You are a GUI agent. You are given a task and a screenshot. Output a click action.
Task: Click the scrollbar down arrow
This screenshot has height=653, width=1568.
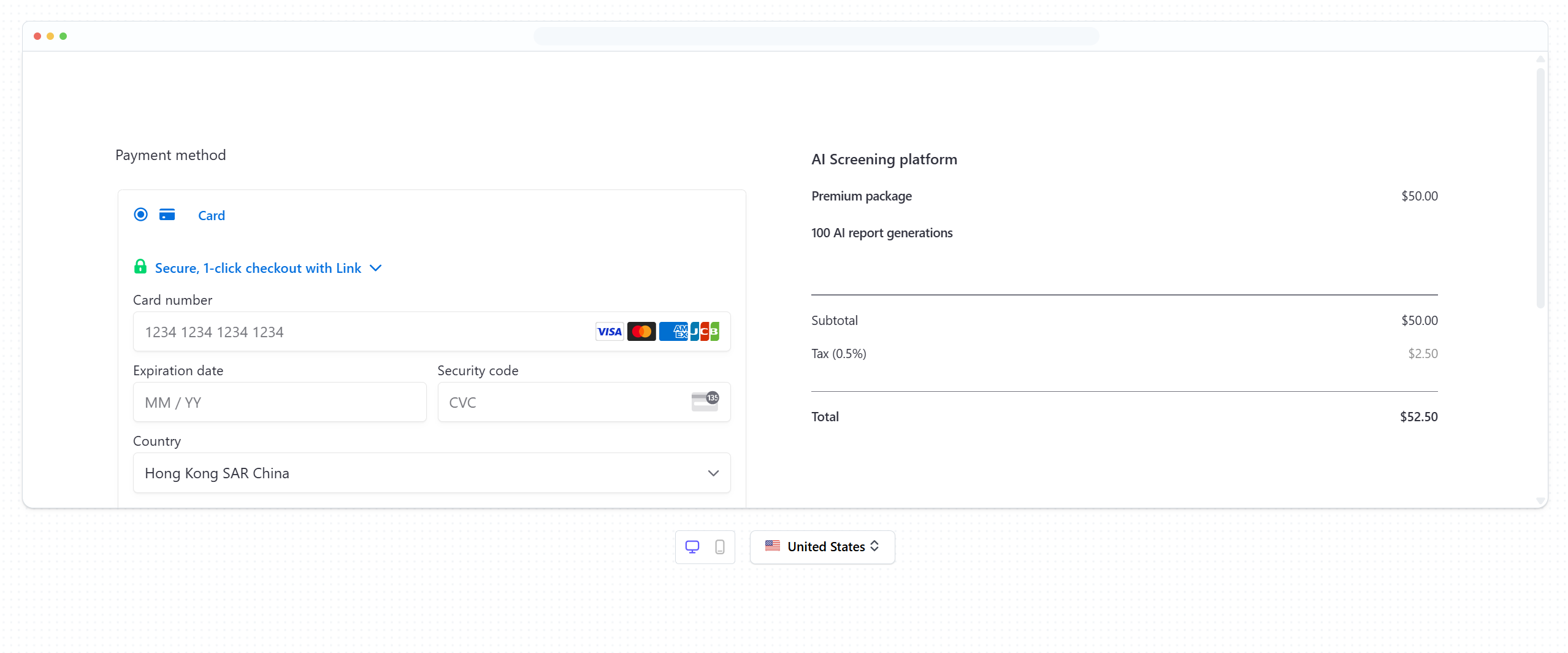tap(1540, 501)
